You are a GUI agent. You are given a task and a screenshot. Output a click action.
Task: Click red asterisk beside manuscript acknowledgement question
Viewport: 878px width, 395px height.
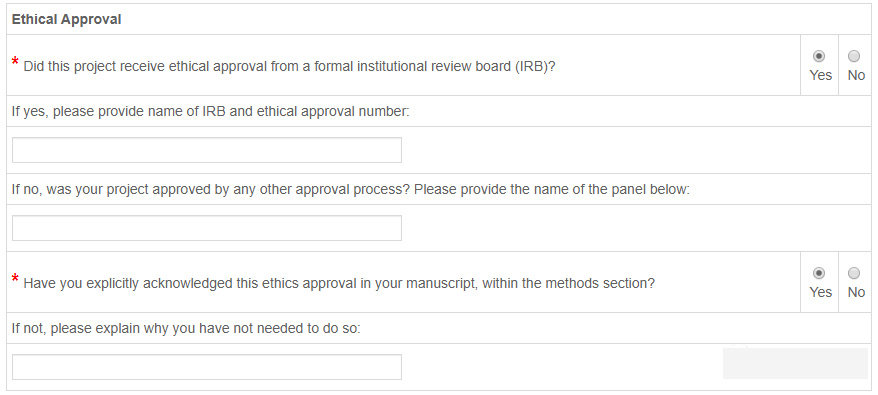16,278
